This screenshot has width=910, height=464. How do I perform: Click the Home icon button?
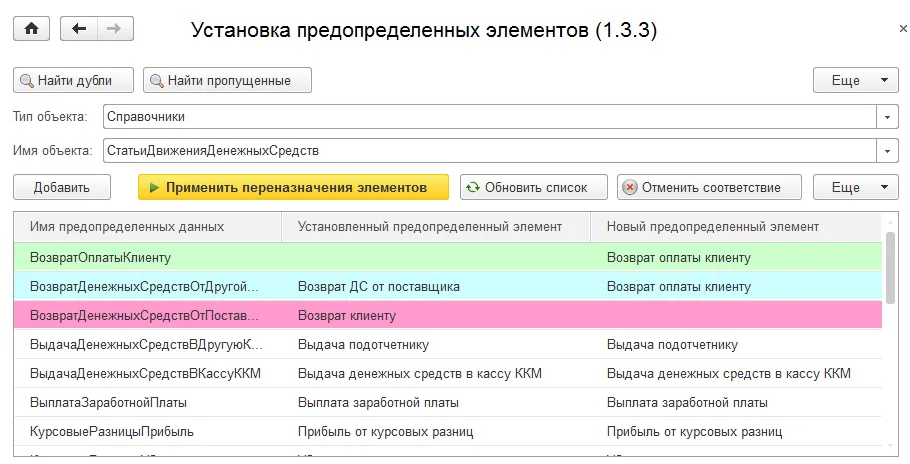[x=31, y=29]
